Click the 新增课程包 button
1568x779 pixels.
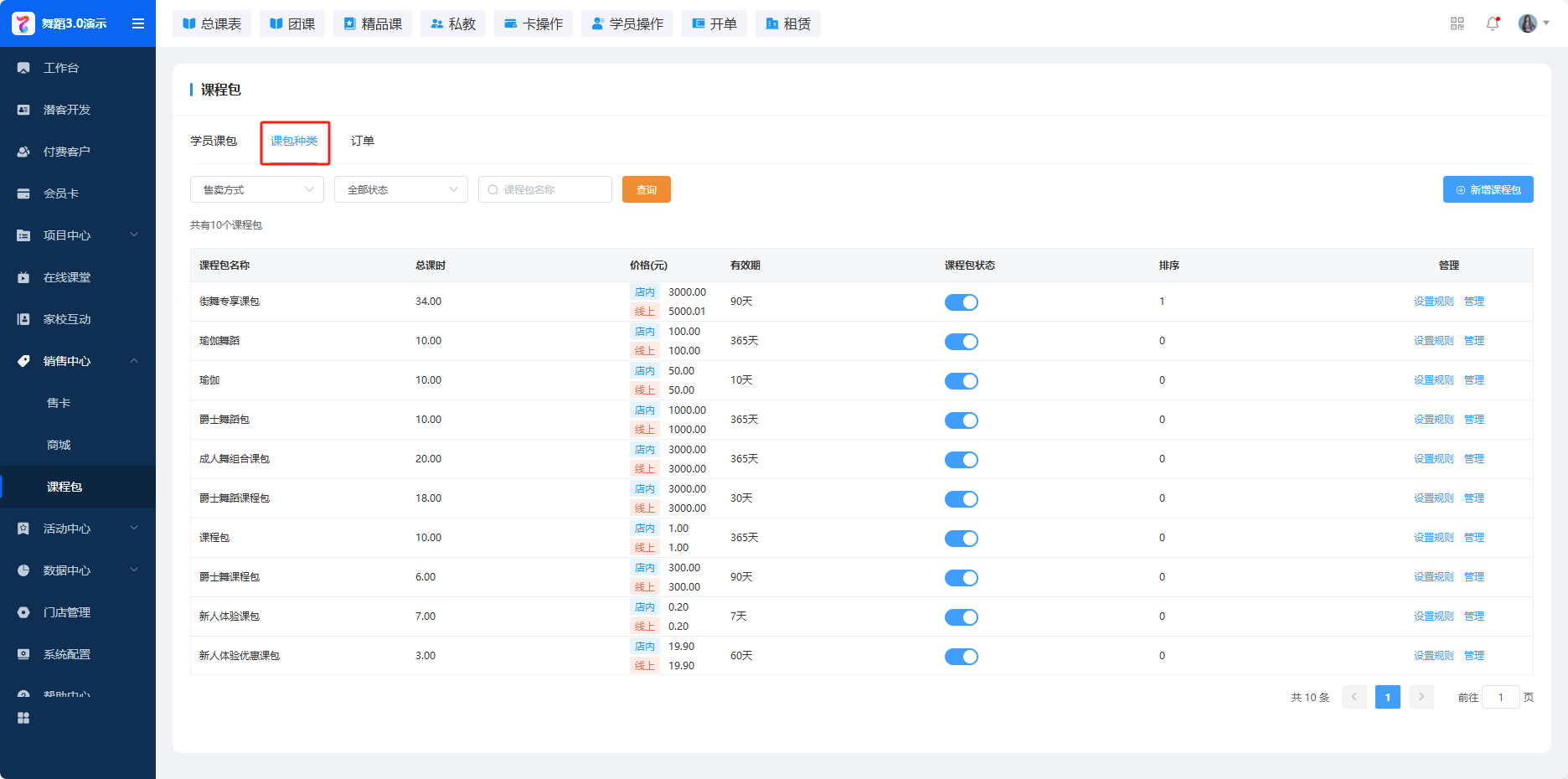[x=1488, y=189]
